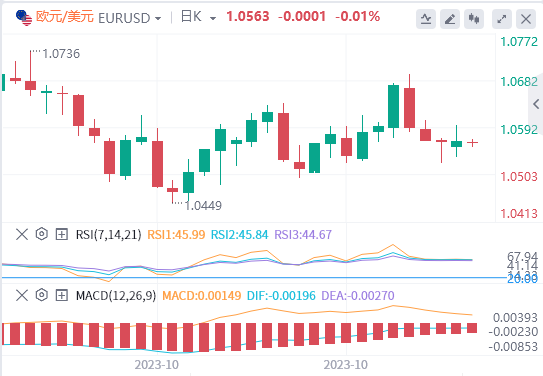Remove the RSI indicator panel
Viewport: 543px width, 376px height.
tap(22, 234)
